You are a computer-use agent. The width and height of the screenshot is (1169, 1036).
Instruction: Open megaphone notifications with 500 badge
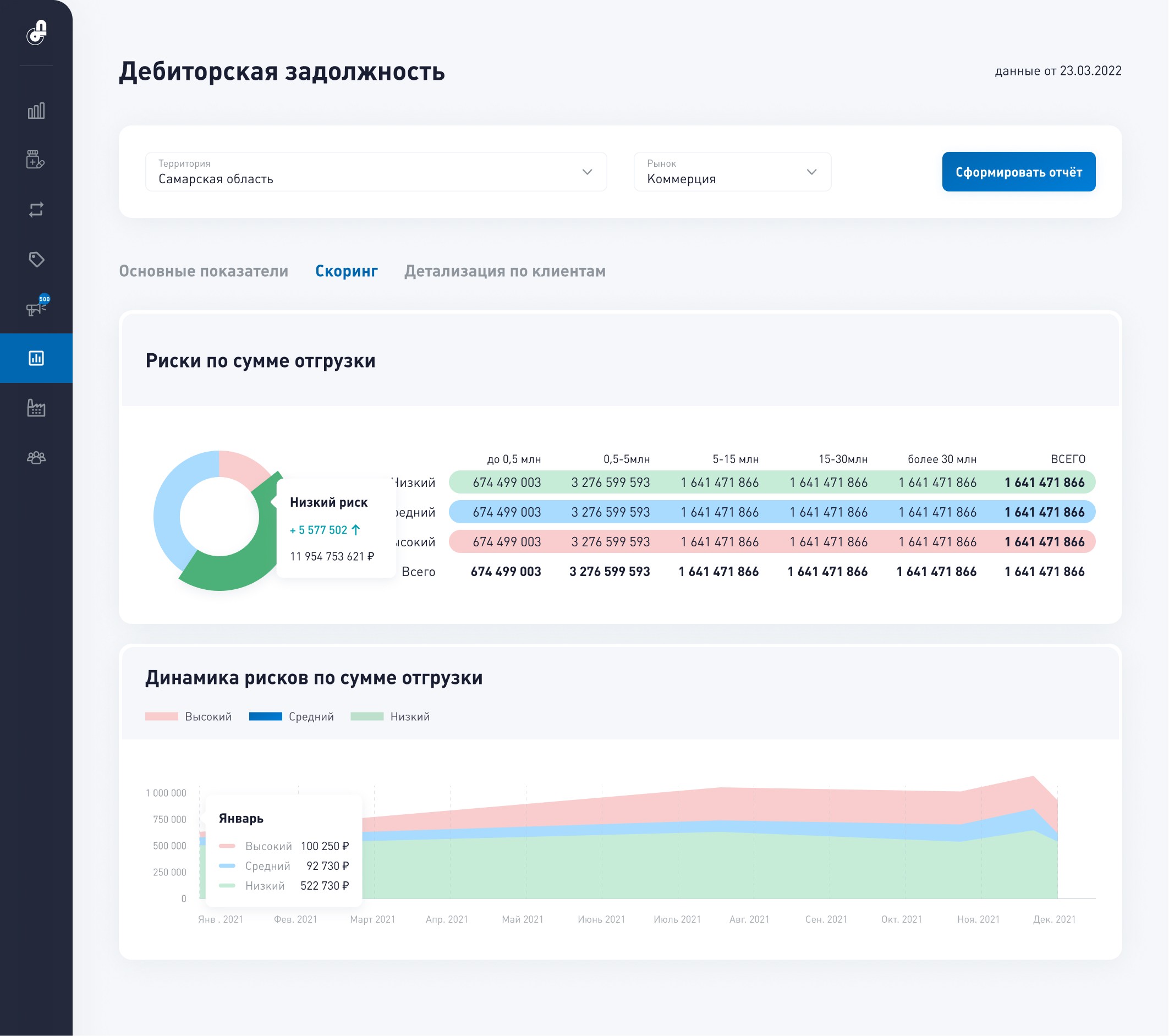[36, 308]
